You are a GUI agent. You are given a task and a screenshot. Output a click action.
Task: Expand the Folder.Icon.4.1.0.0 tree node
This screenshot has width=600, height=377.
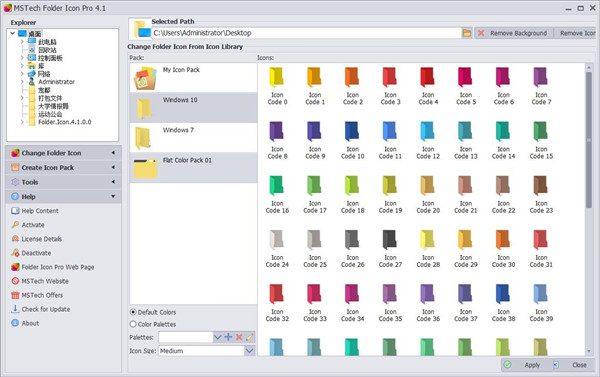(x=22, y=122)
